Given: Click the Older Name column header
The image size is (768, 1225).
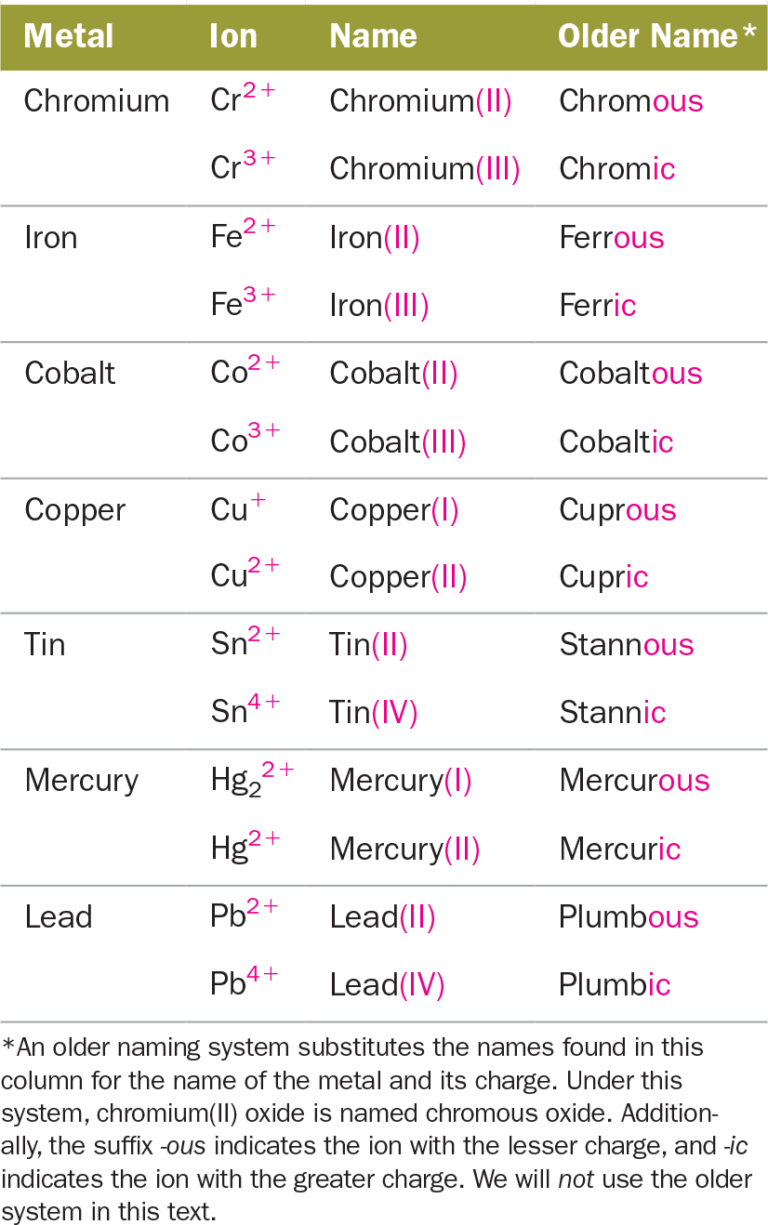Looking at the screenshot, I should (x=657, y=37).
